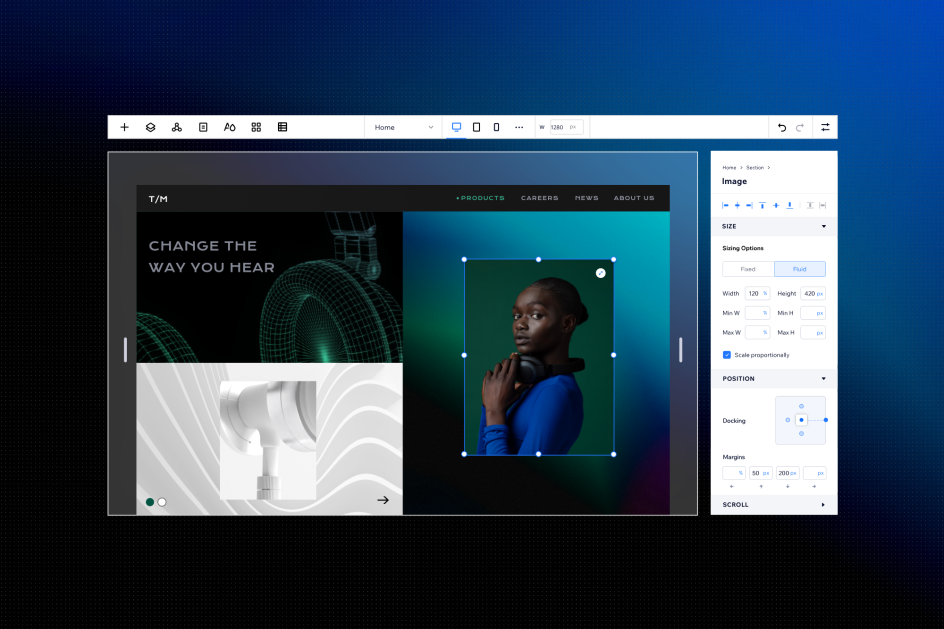Click the Undo arrow

pos(782,127)
